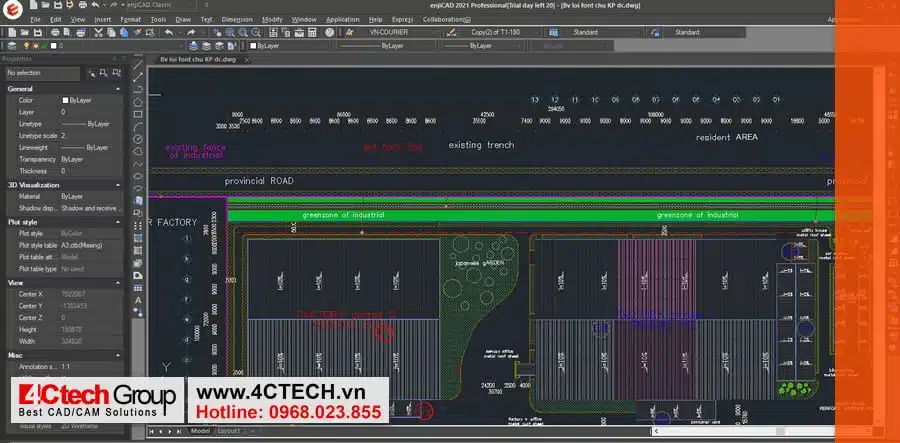This screenshot has height=443, width=900.
Task: Select the Circle tool in draw toolbar
Action: point(138,139)
